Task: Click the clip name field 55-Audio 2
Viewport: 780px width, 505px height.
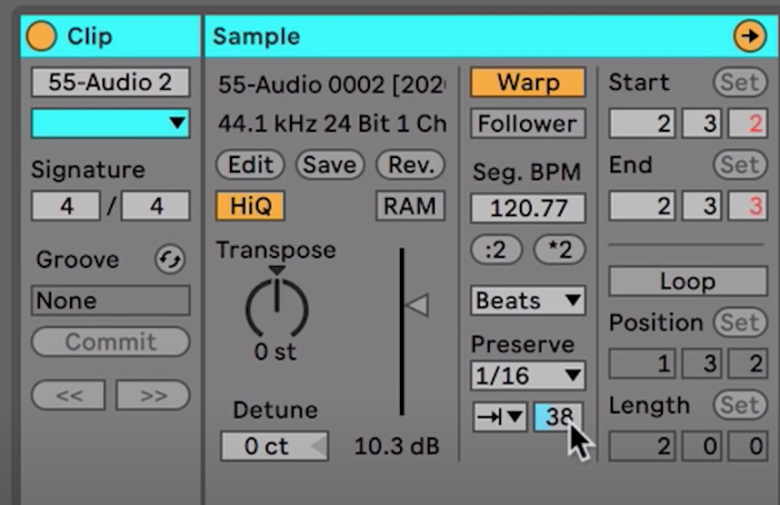Action: (x=110, y=82)
